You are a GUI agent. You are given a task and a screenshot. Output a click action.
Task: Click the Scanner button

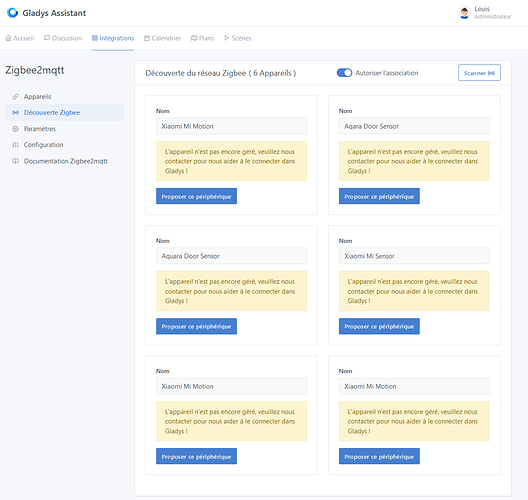[x=479, y=73]
